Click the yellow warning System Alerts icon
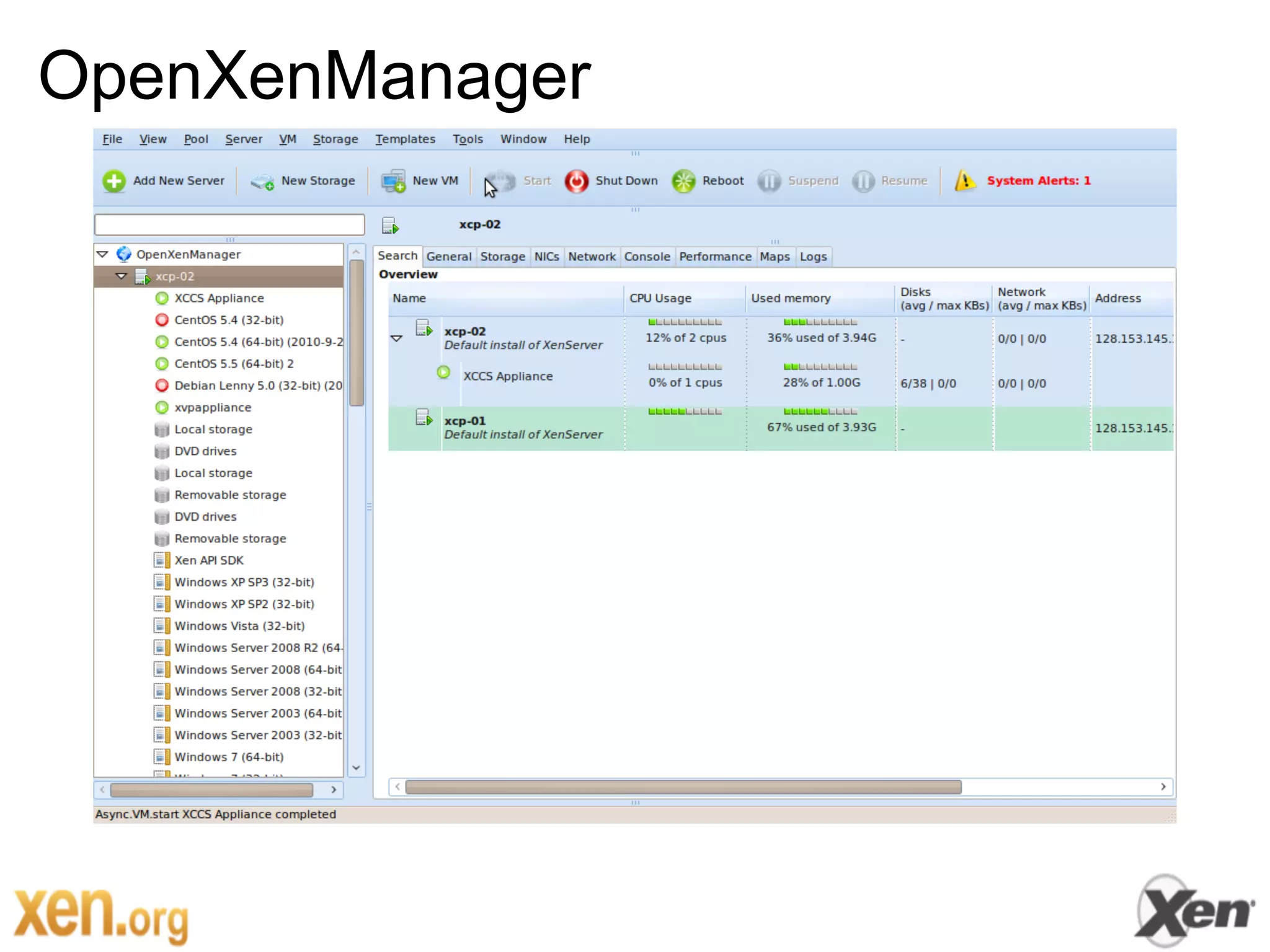The width and height of the screenshot is (1270, 952). pyautogui.click(x=965, y=180)
